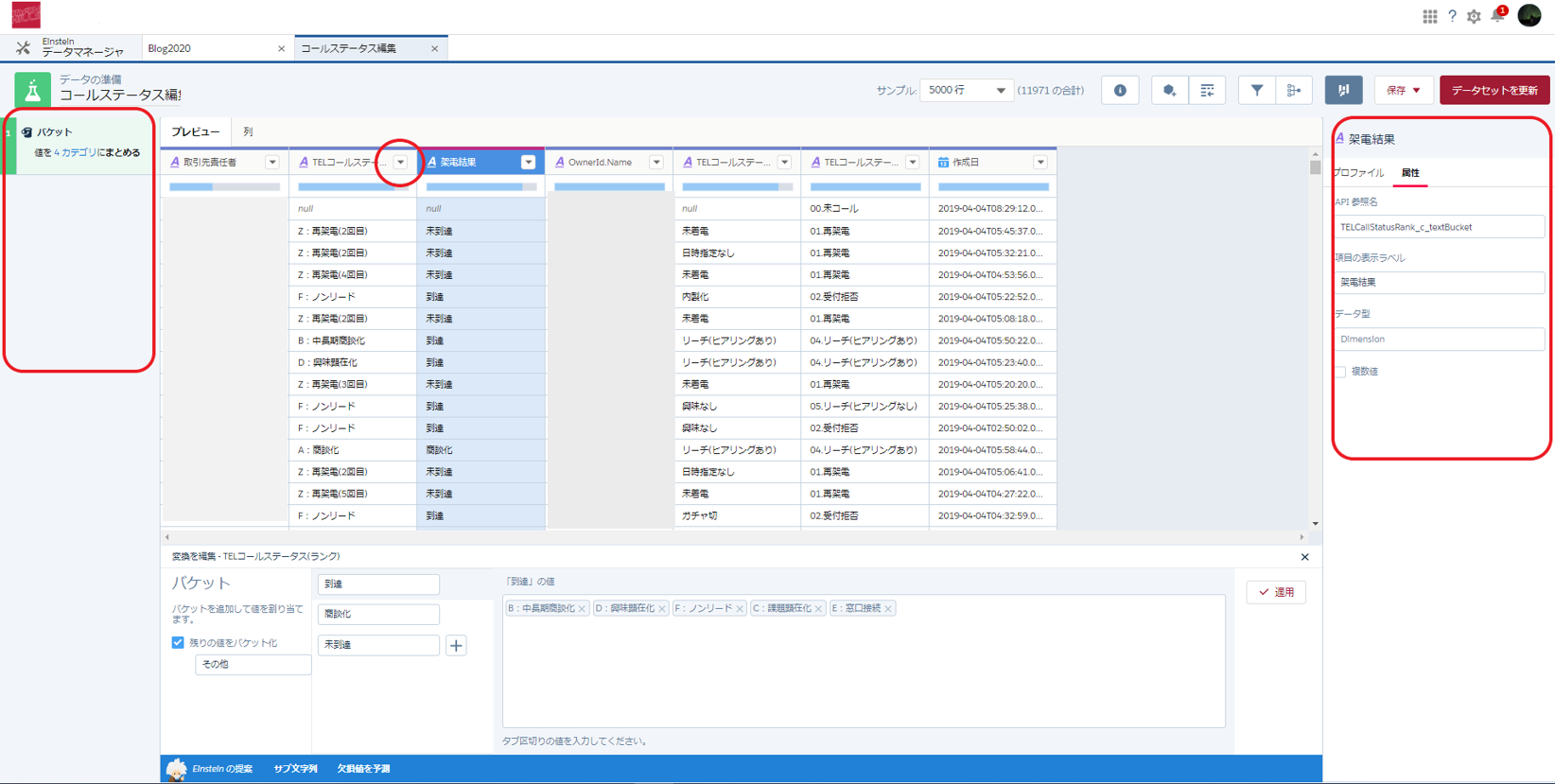Enable the 複数値 checkbox
Image resolution: width=1555 pixels, height=784 pixels.
(x=1340, y=372)
